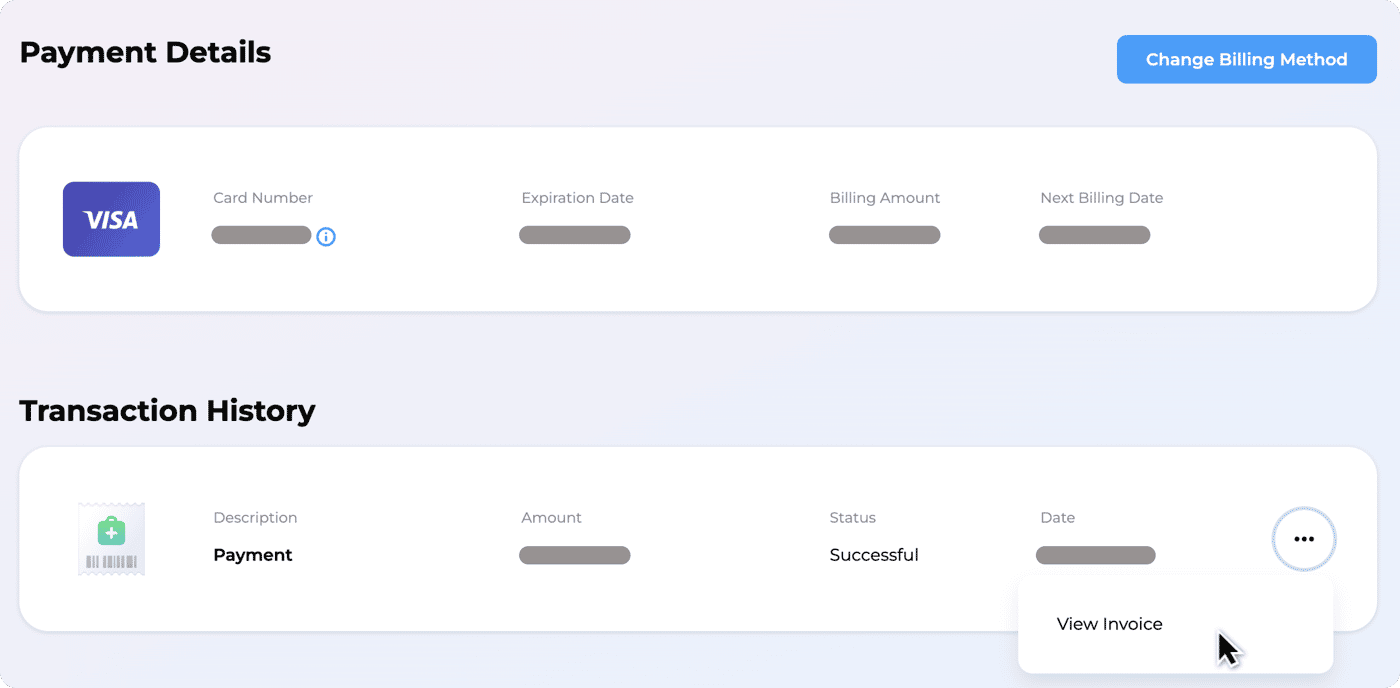Click the Next Billing Date label
Viewport: 1400px width, 688px height.
tap(1101, 198)
